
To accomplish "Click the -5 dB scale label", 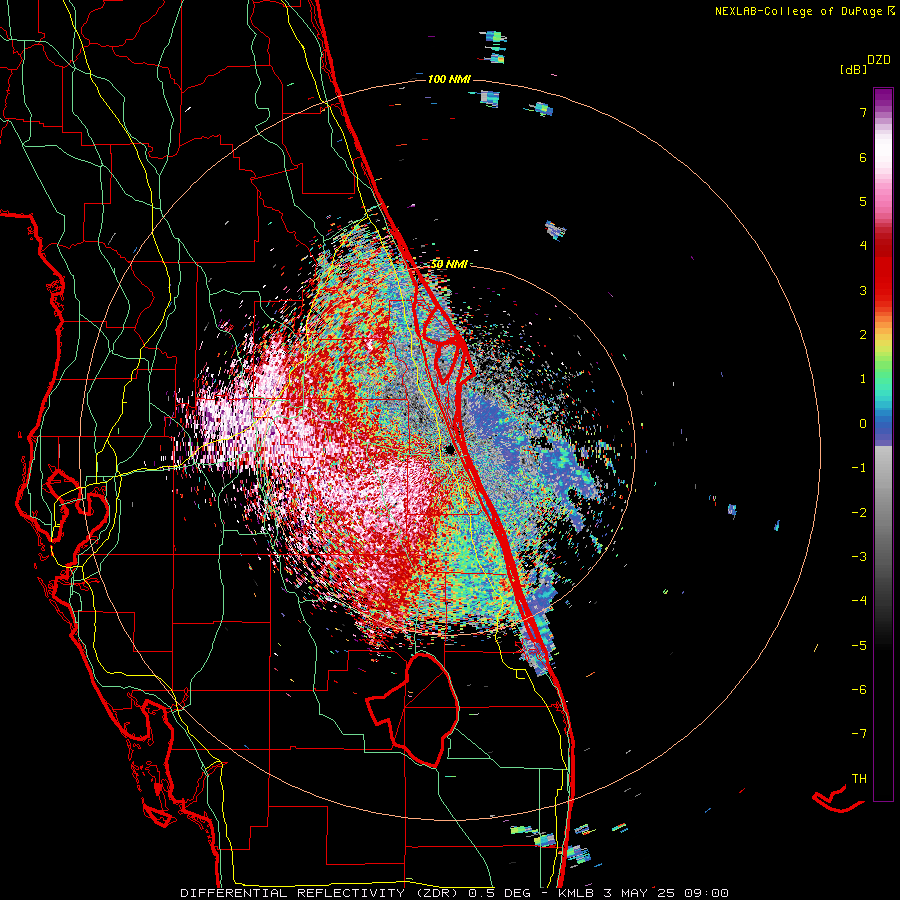I will pyautogui.click(x=859, y=645).
